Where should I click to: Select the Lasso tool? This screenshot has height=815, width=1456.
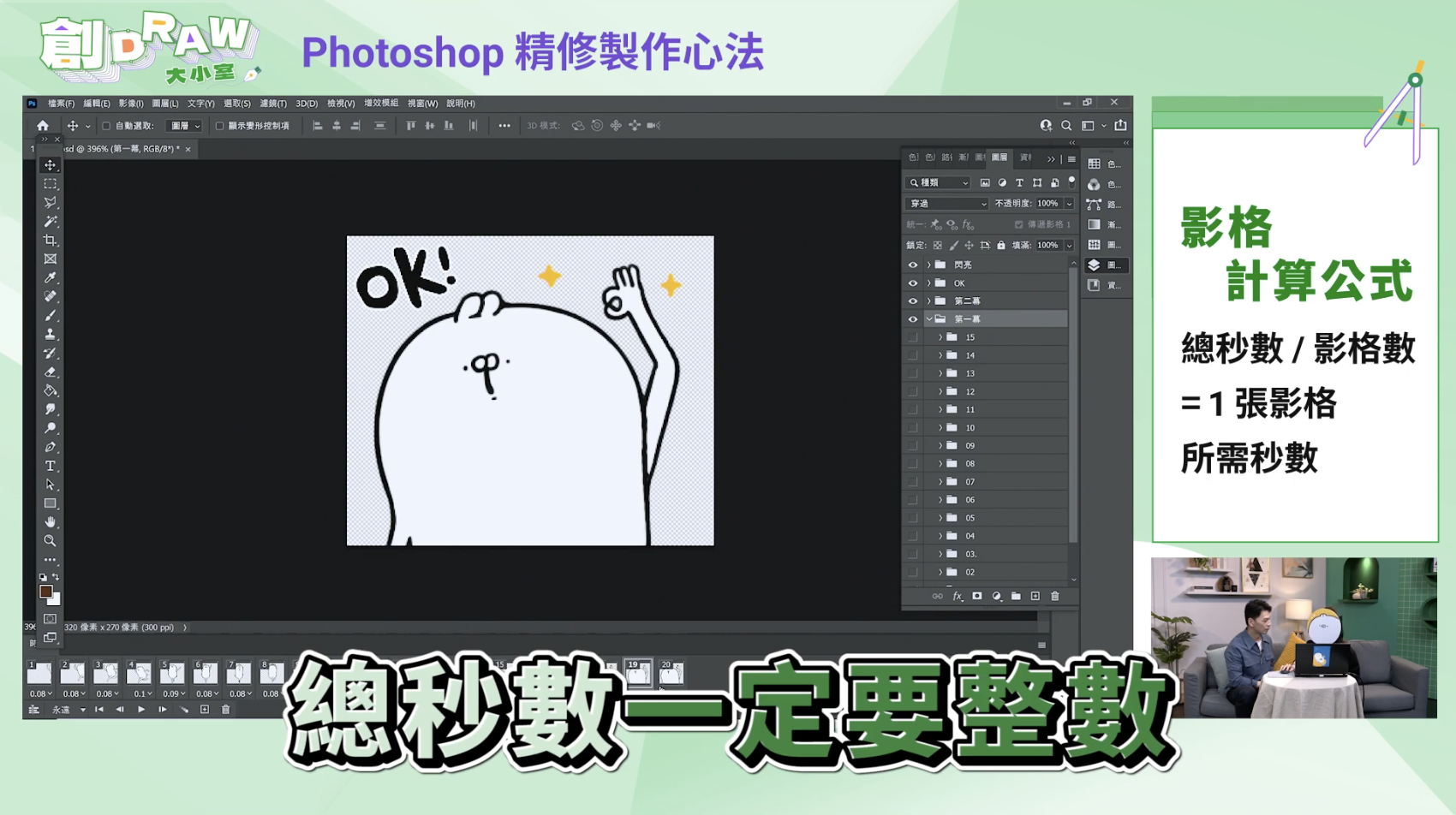click(x=51, y=203)
